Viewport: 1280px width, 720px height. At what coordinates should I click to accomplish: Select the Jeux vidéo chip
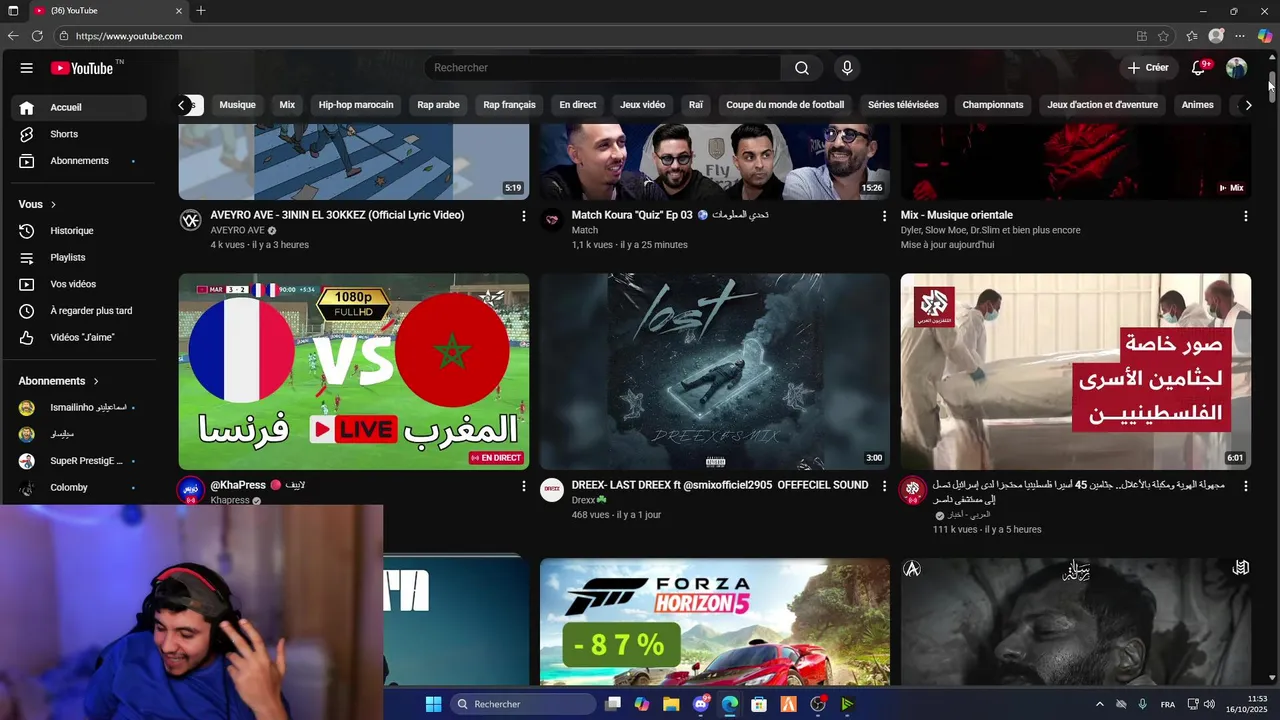pos(642,105)
